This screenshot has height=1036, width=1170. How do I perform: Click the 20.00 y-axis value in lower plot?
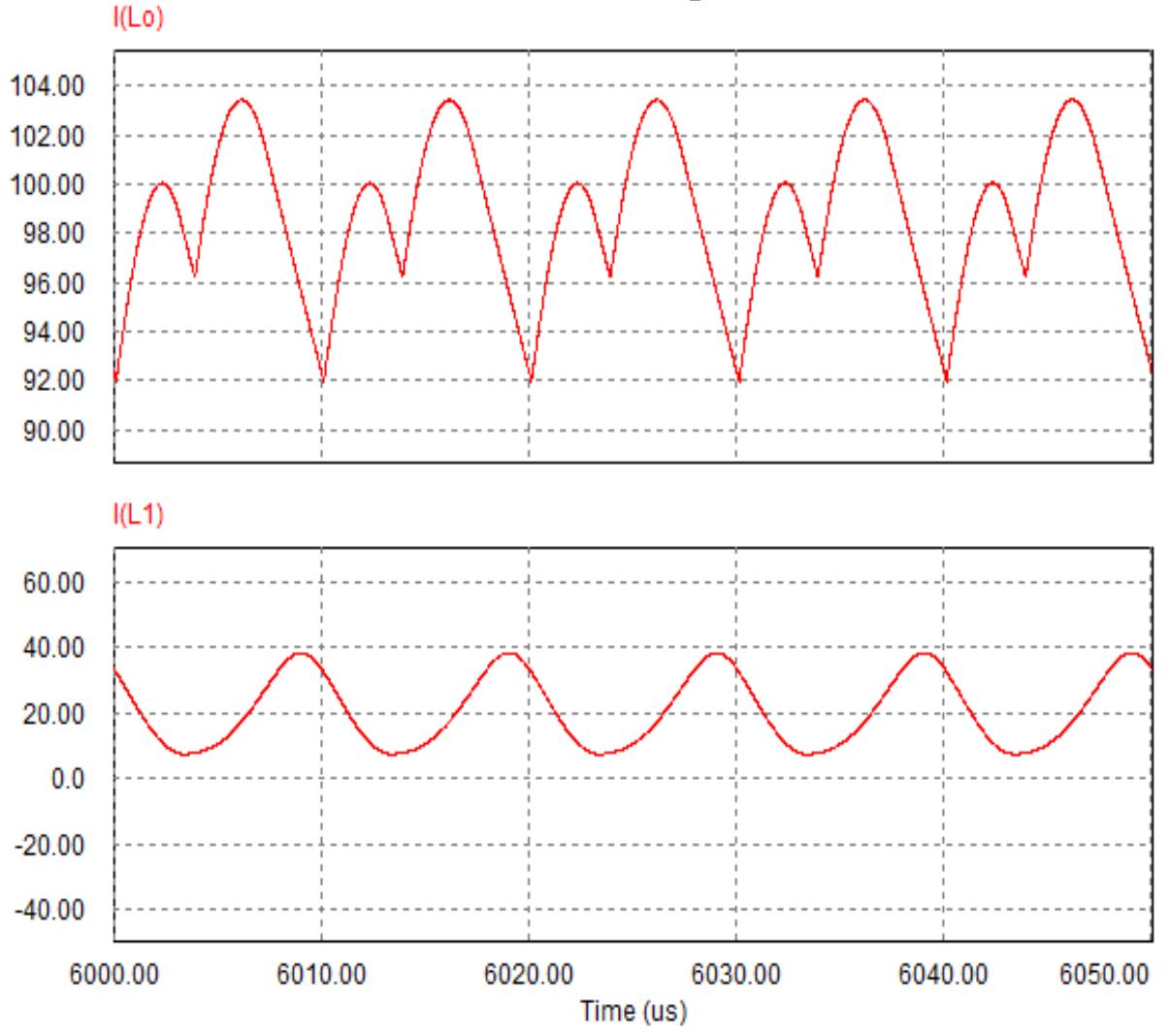(53, 714)
